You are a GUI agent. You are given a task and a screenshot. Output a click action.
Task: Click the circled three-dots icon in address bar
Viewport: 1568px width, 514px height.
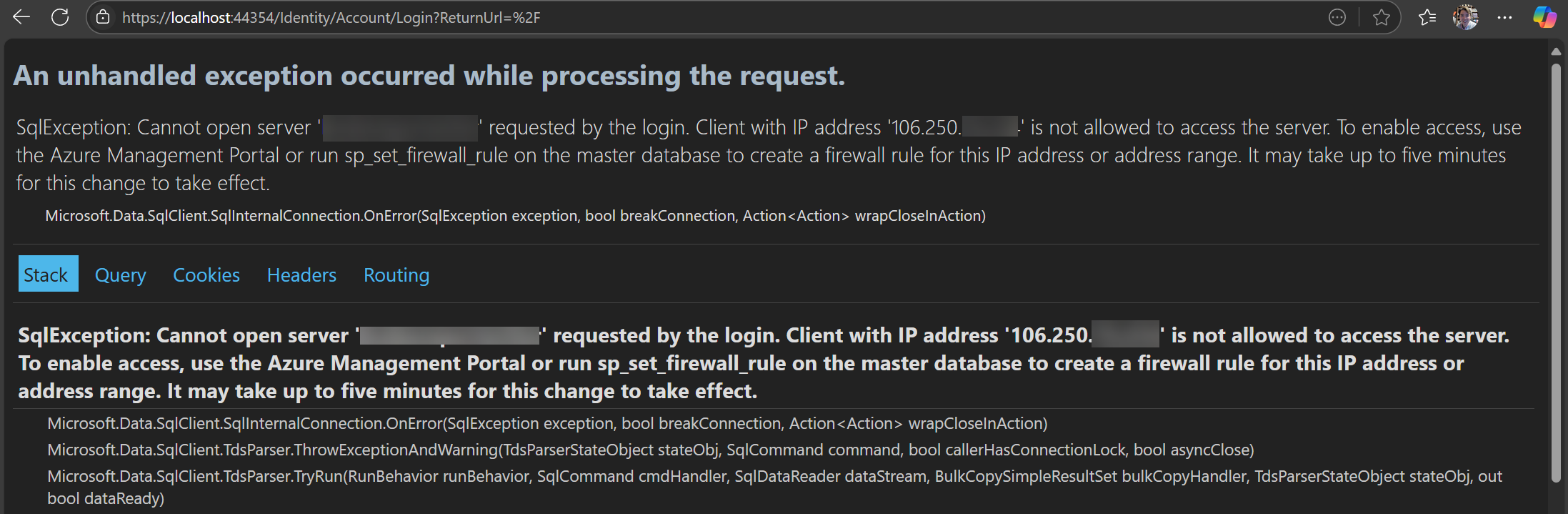click(1337, 17)
